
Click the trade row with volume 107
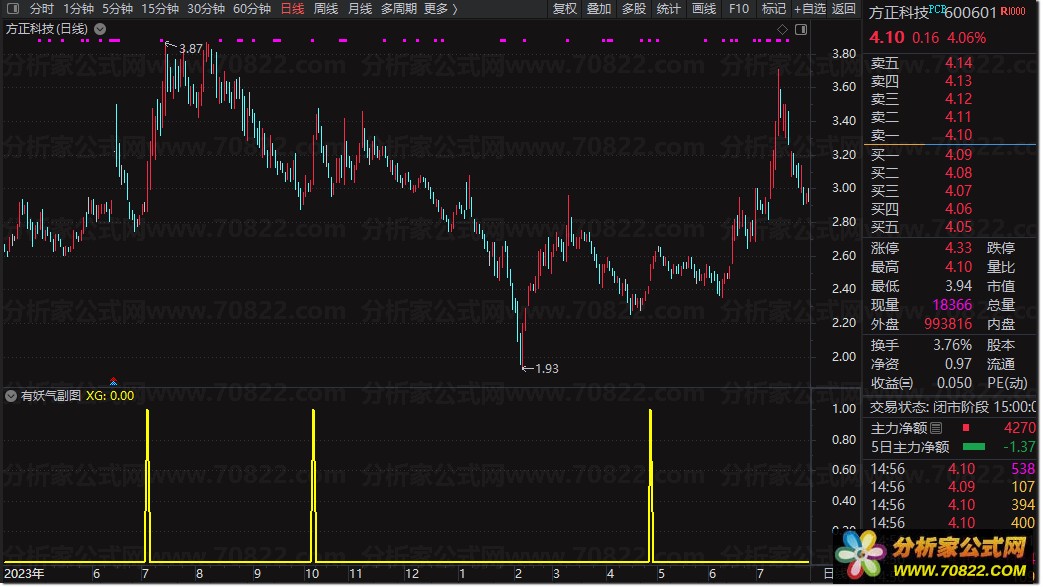(x=953, y=487)
